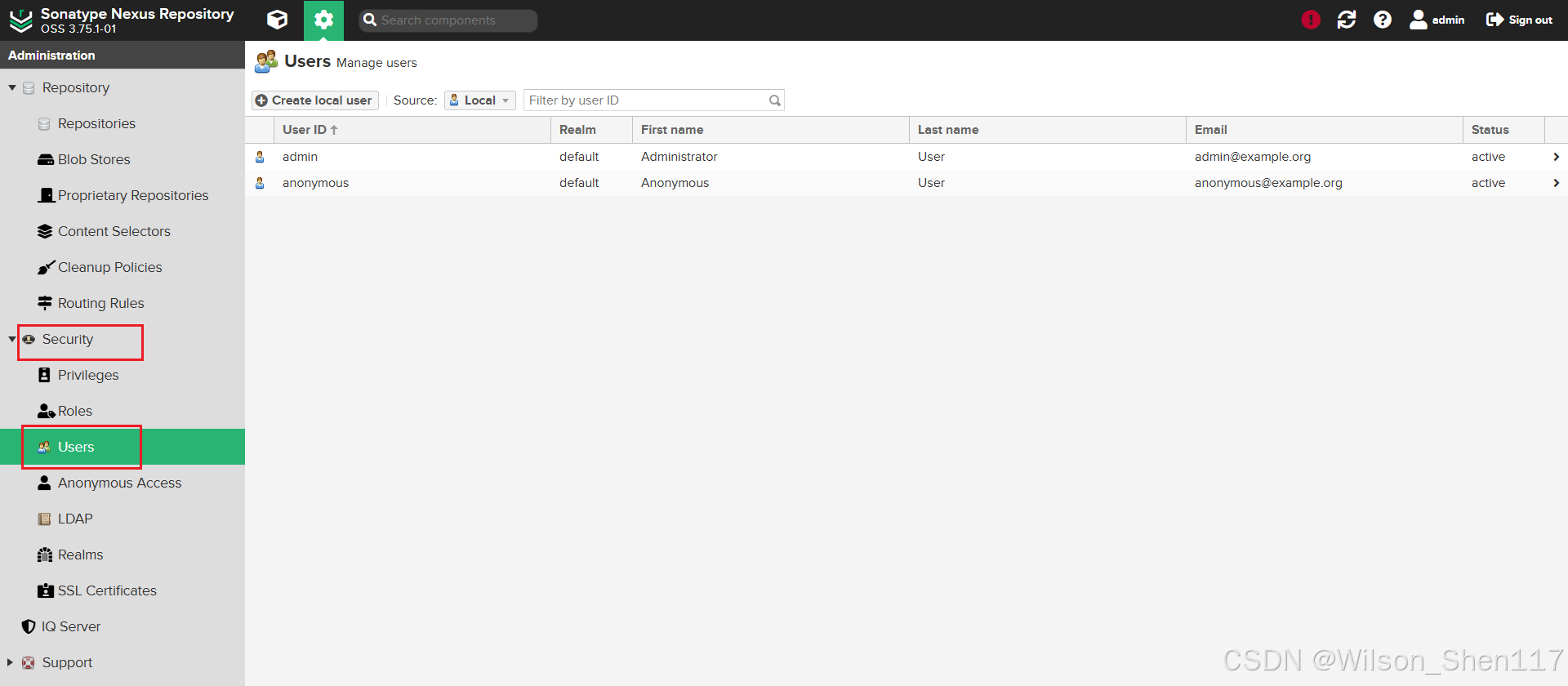Sort by Realm column

tap(591, 130)
